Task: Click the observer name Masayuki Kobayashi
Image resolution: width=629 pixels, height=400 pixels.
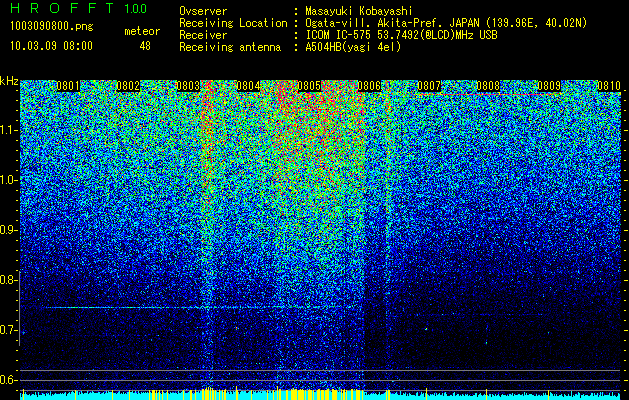Action: pyautogui.click(x=359, y=11)
